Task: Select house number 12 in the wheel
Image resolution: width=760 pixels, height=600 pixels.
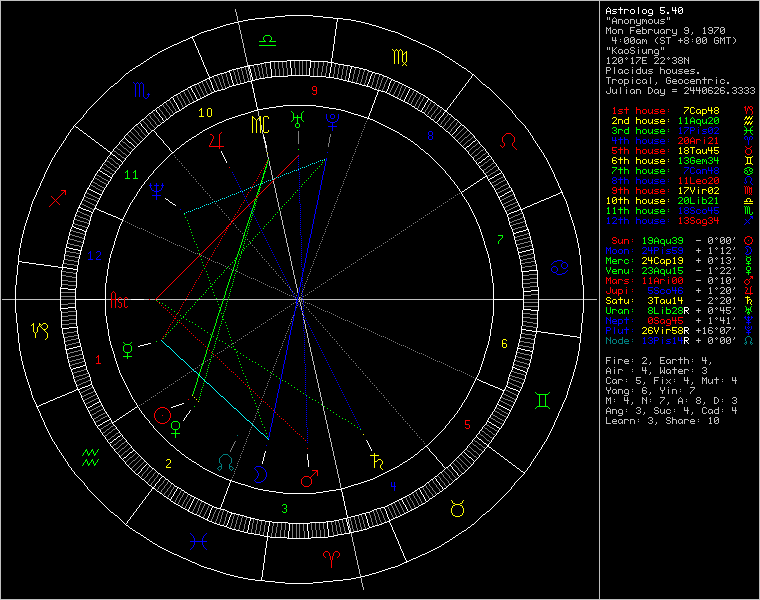Action: tap(95, 255)
